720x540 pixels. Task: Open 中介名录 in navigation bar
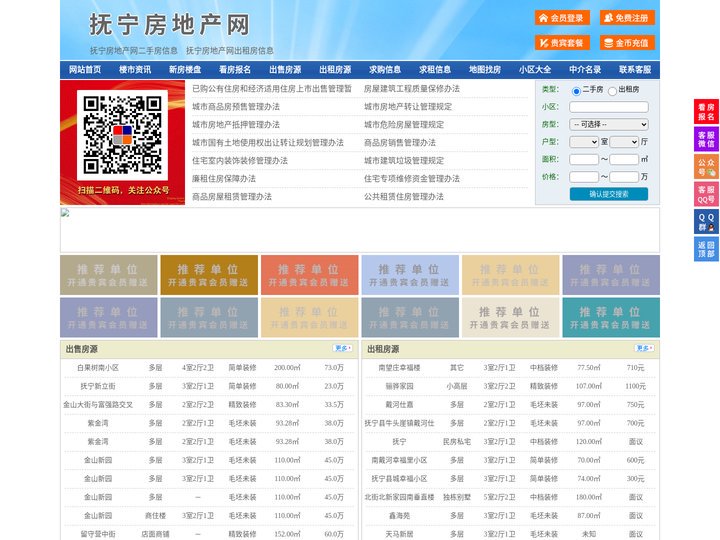(585, 70)
